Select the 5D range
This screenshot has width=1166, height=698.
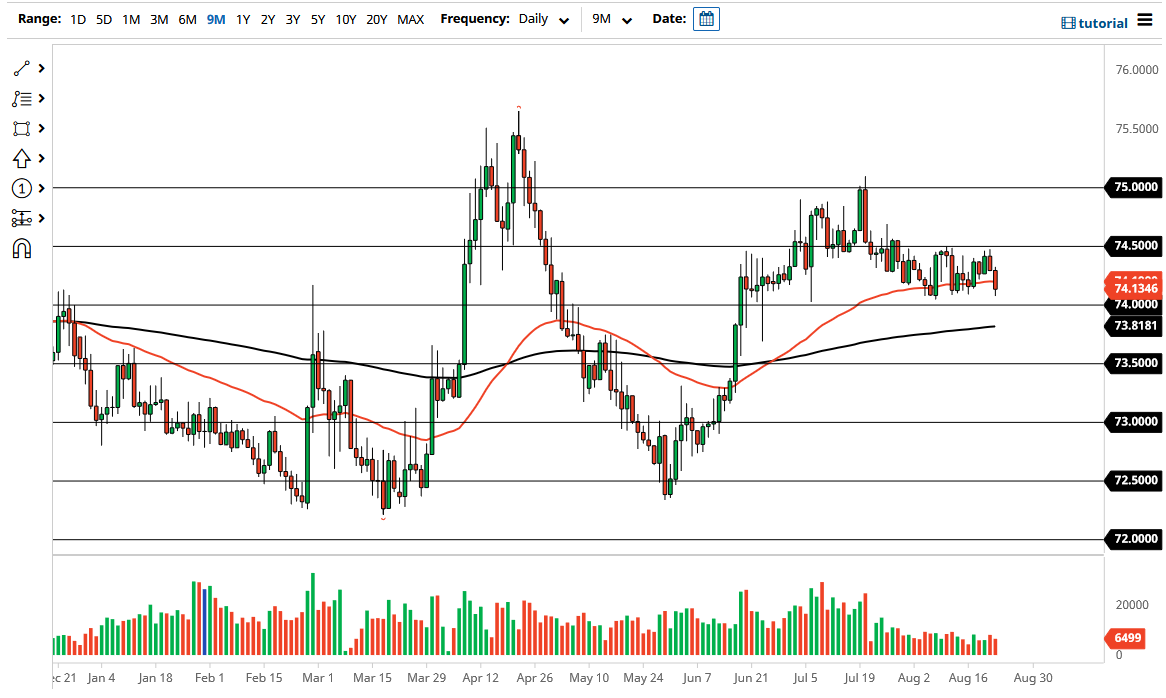104,19
